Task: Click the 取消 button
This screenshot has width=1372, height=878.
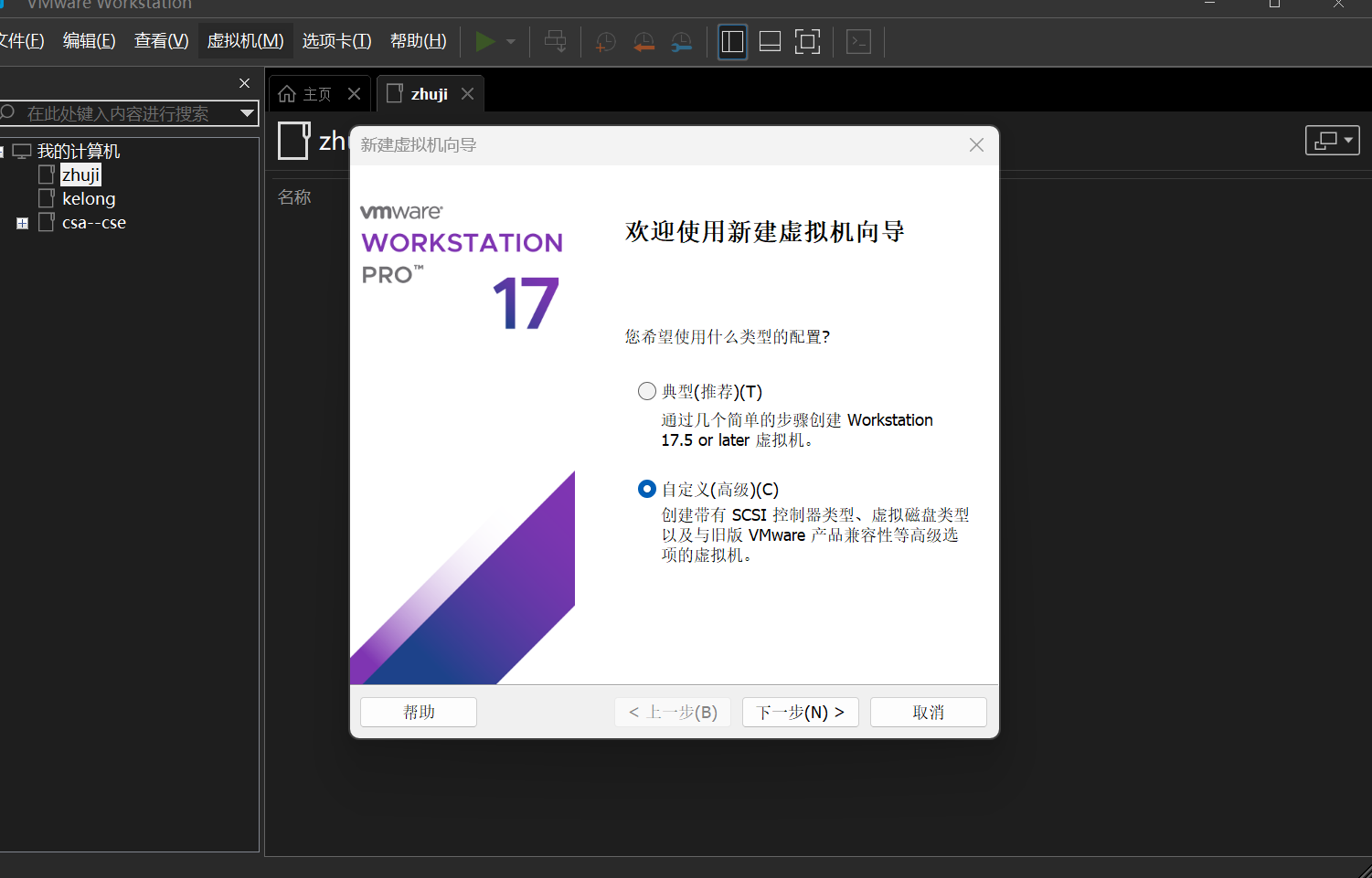Action: 929,712
